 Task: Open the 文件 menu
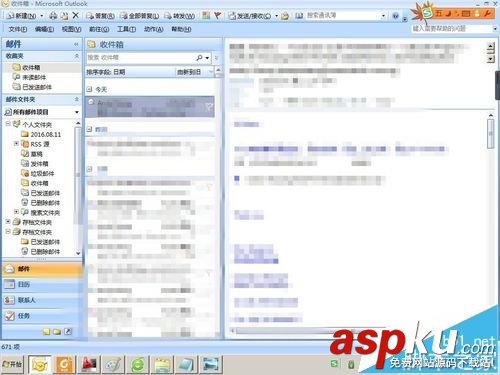pyautogui.click(x=18, y=29)
